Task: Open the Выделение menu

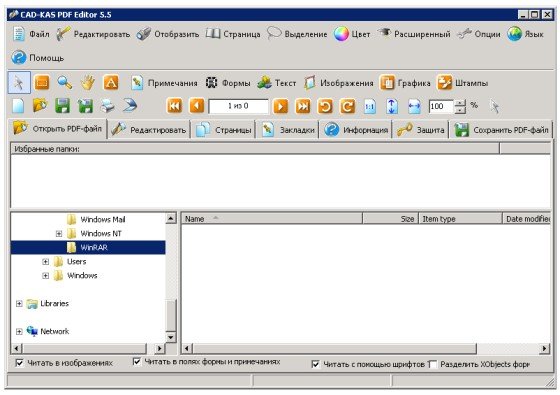Action: coord(297,34)
